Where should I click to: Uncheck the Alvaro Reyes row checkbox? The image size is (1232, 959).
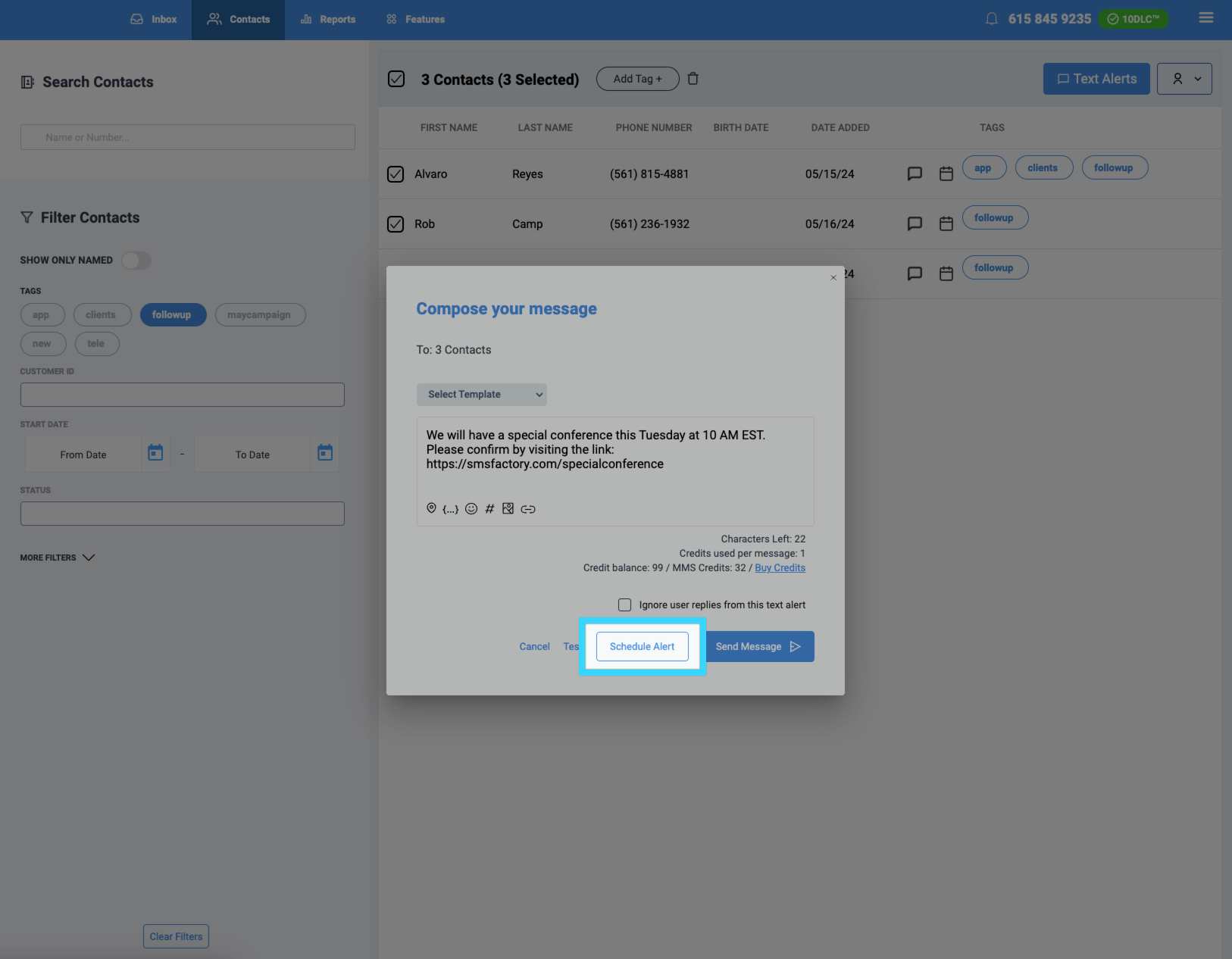[x=396, y=174]
